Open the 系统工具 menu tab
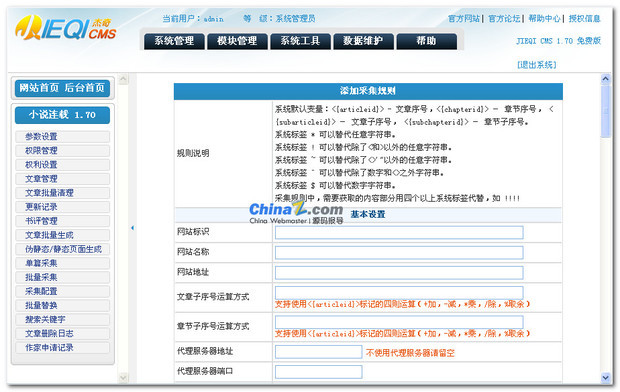Viewport: 620px width, 392px height. [301, 41]
